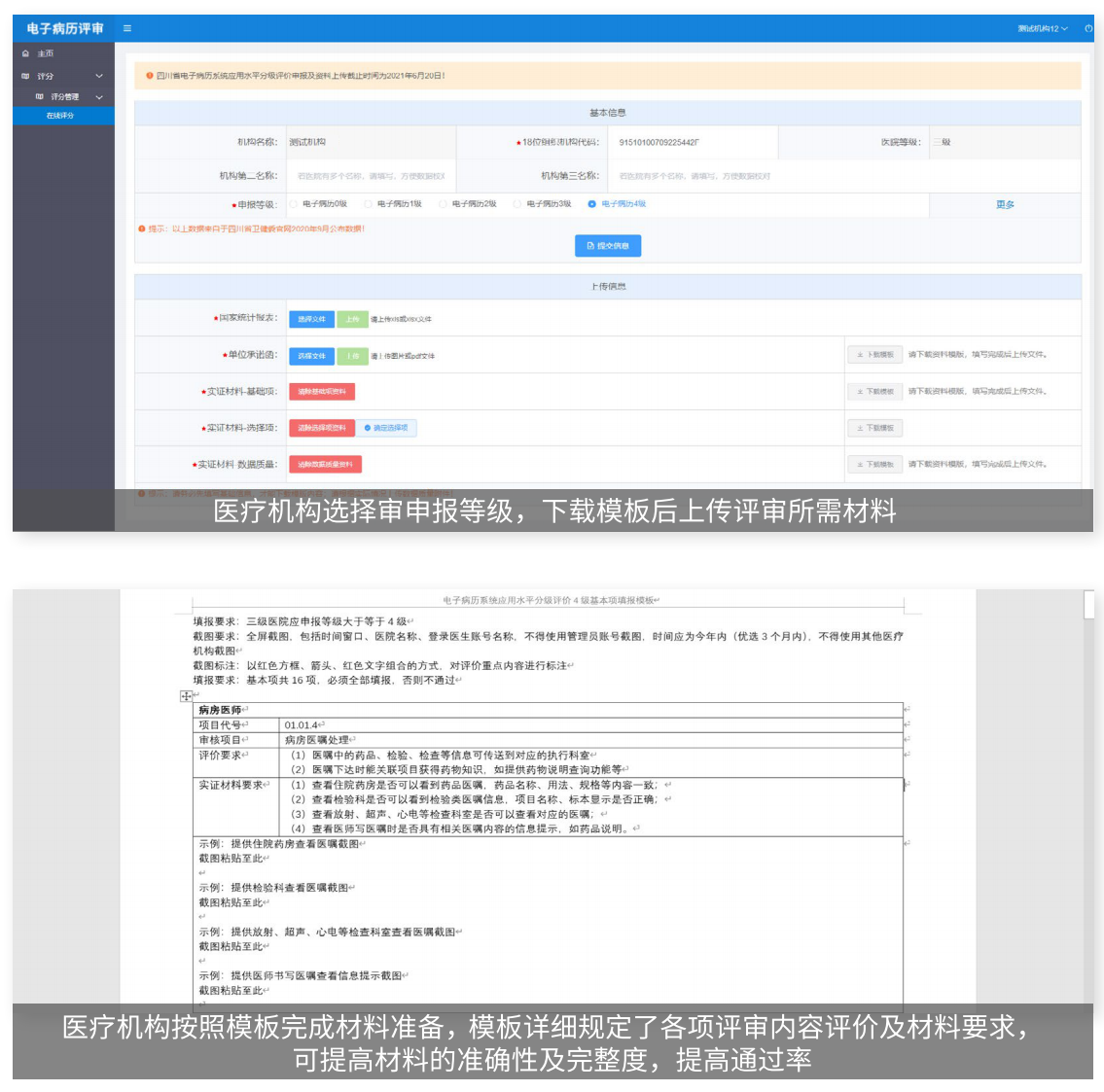Select 电子病历4级 radio option
Screen dimensions: 1104x1092
coord(591,204)
